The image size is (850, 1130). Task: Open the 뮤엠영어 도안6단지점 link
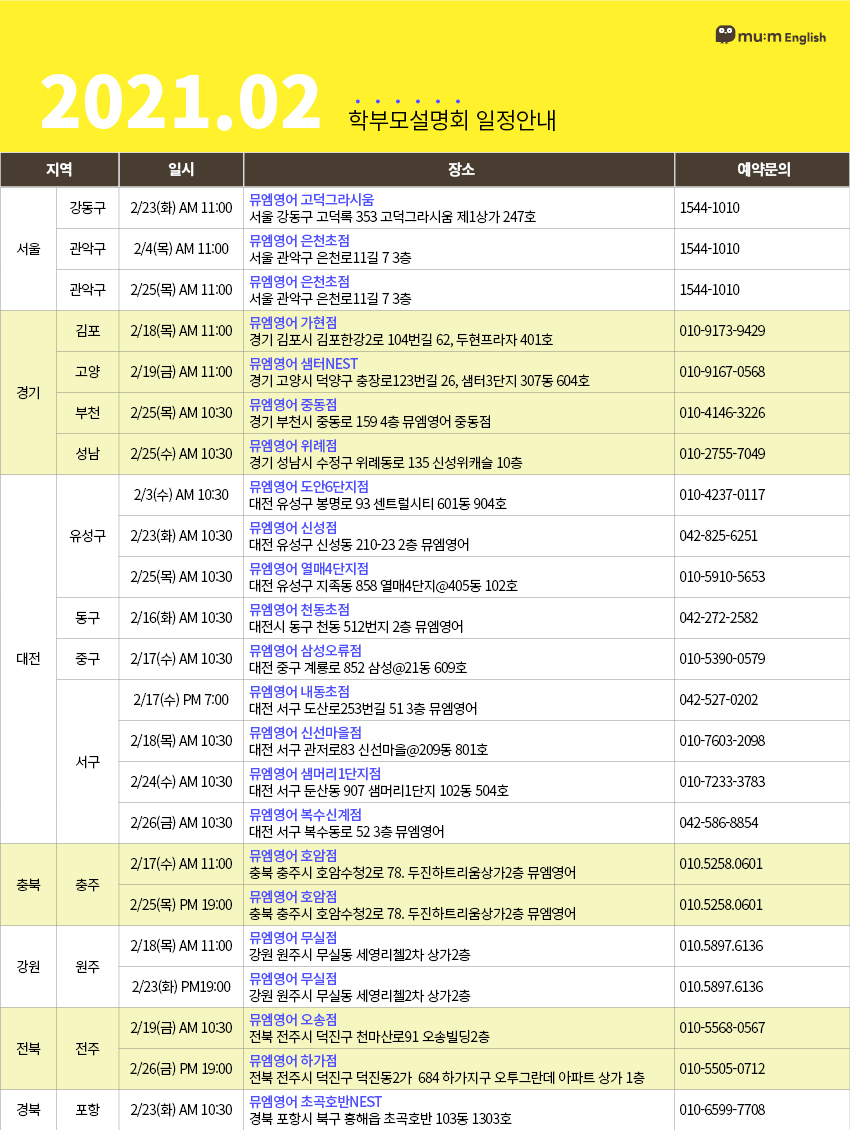(309, 487)
